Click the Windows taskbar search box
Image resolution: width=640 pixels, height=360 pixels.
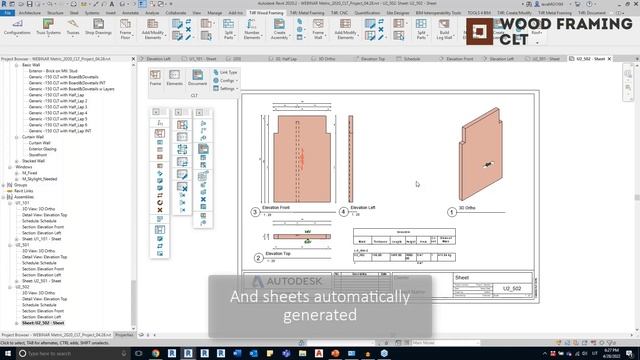[x=73, y=353]
